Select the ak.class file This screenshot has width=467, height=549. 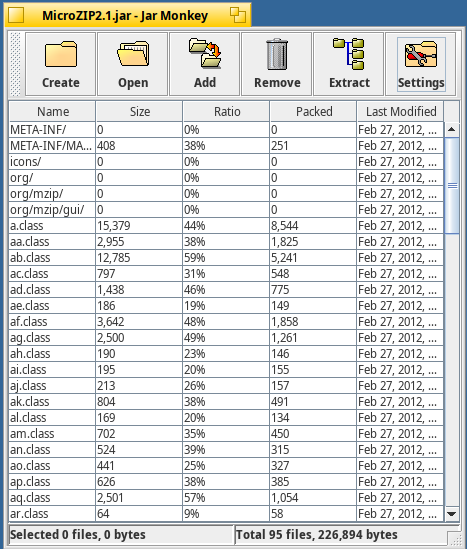(226, 402)
